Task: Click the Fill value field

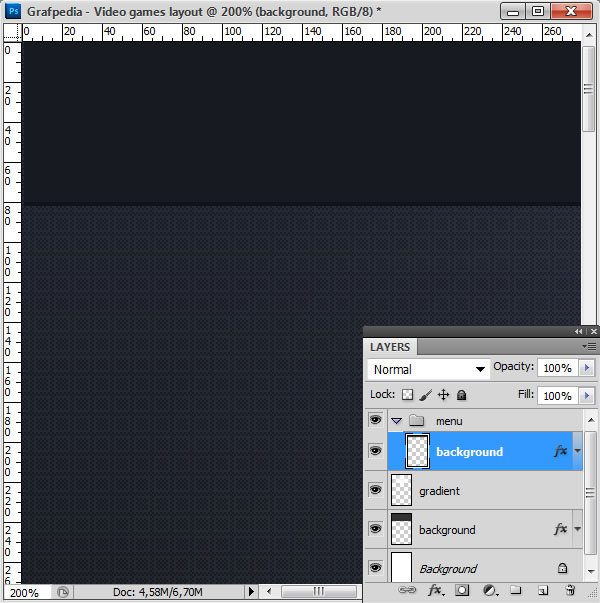Action: [558, 395]
